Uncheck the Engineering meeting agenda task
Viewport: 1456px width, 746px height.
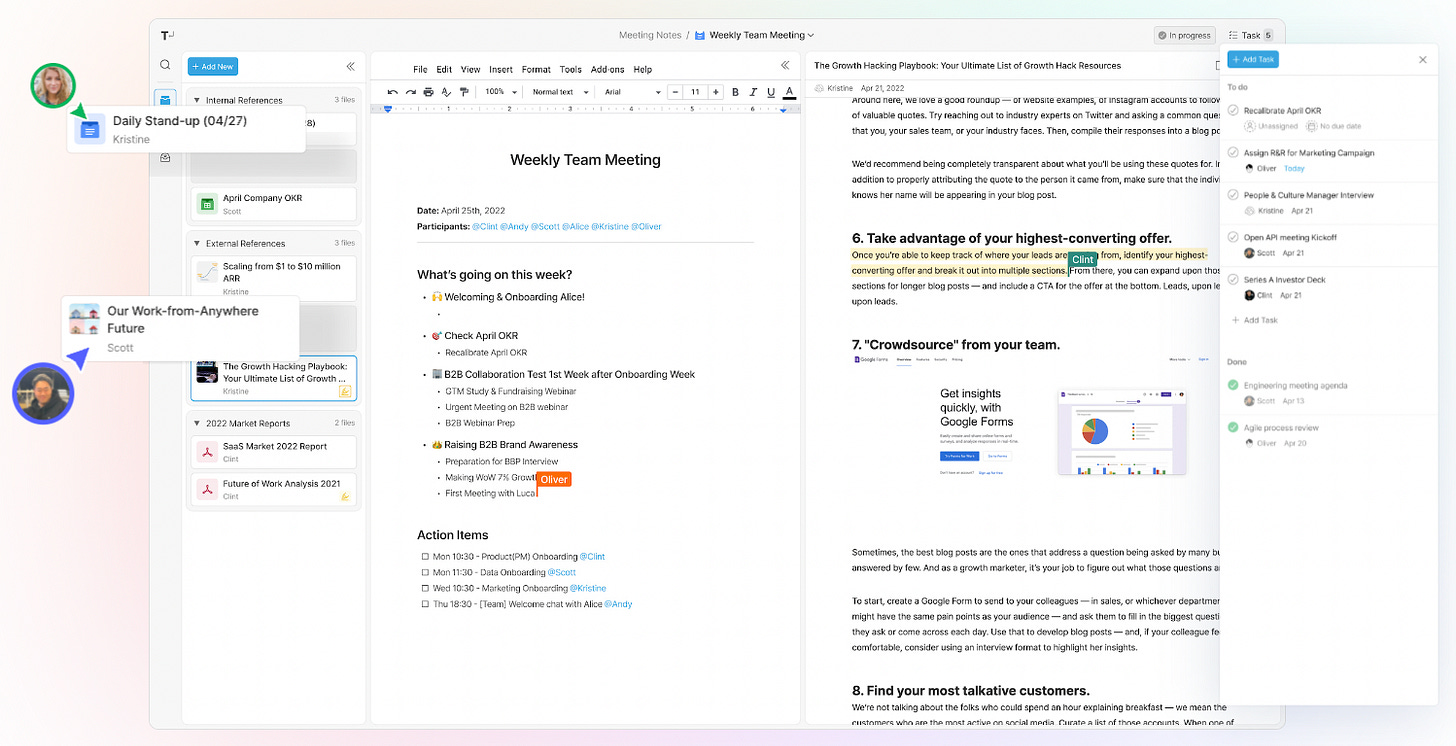pos(1233,385)
